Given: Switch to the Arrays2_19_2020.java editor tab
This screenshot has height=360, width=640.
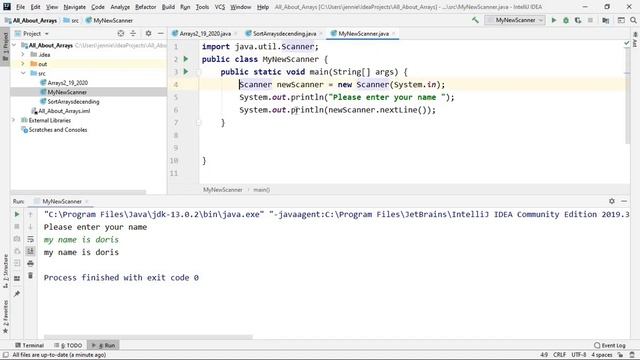Looking at the screenshot, I should [204, 33].
